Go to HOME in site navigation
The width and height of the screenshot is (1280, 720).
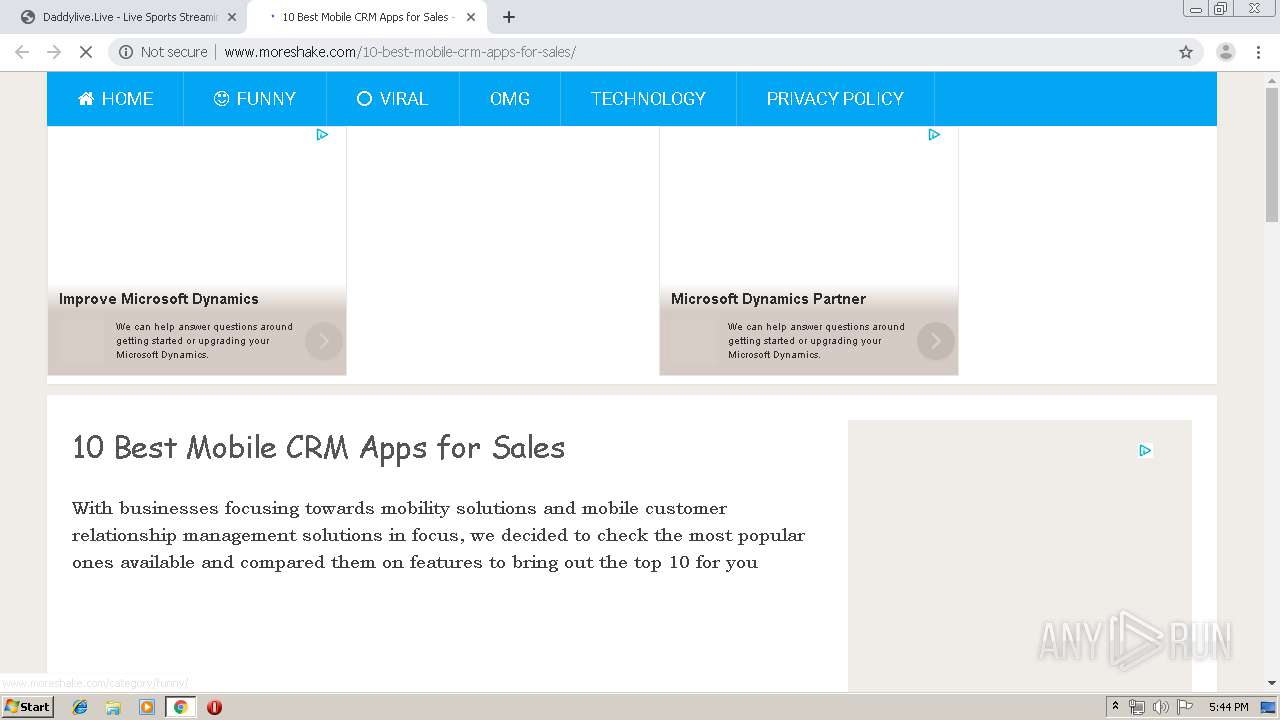pos(116,99)
